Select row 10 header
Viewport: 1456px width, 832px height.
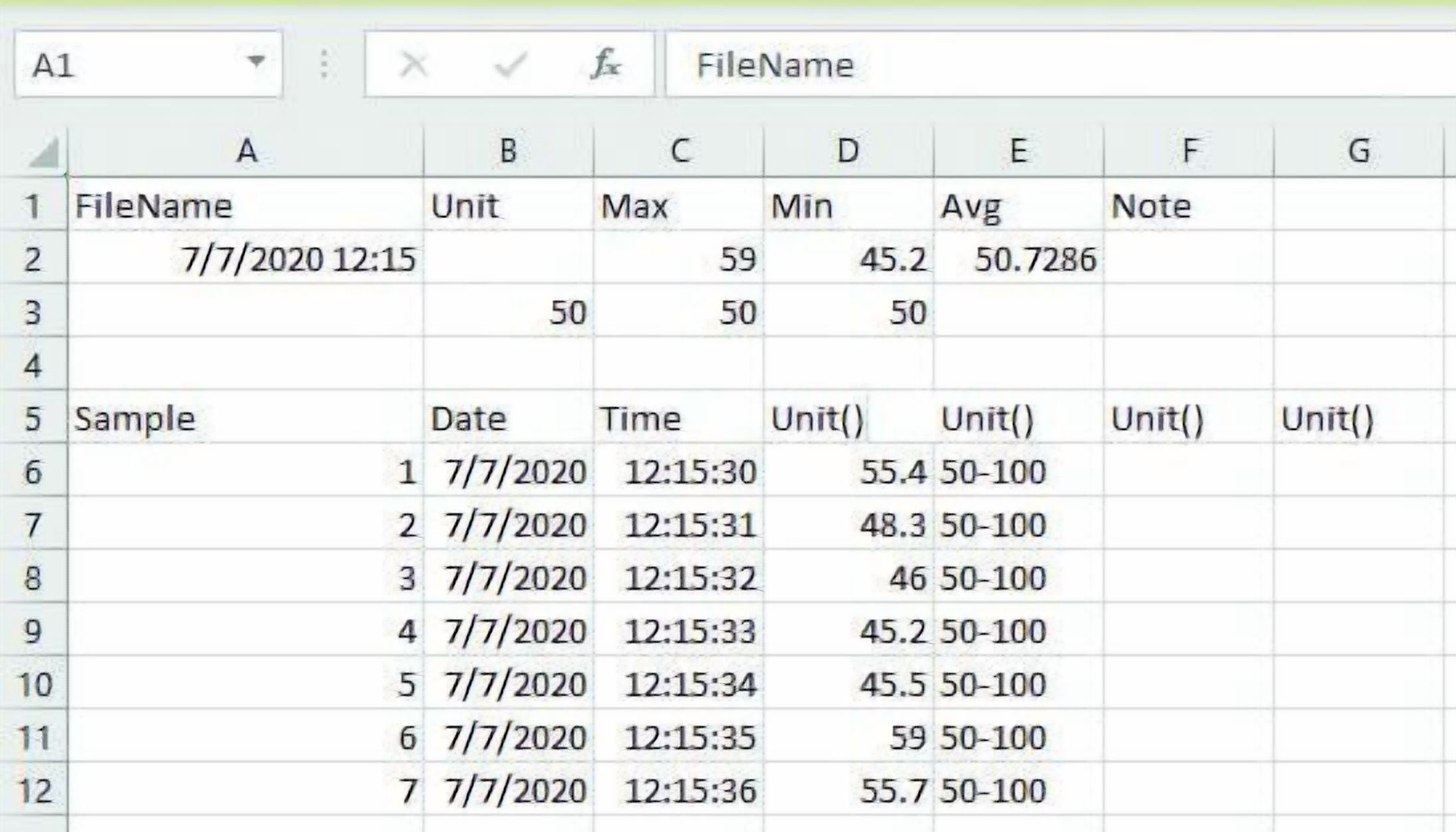tap(33, 683)
